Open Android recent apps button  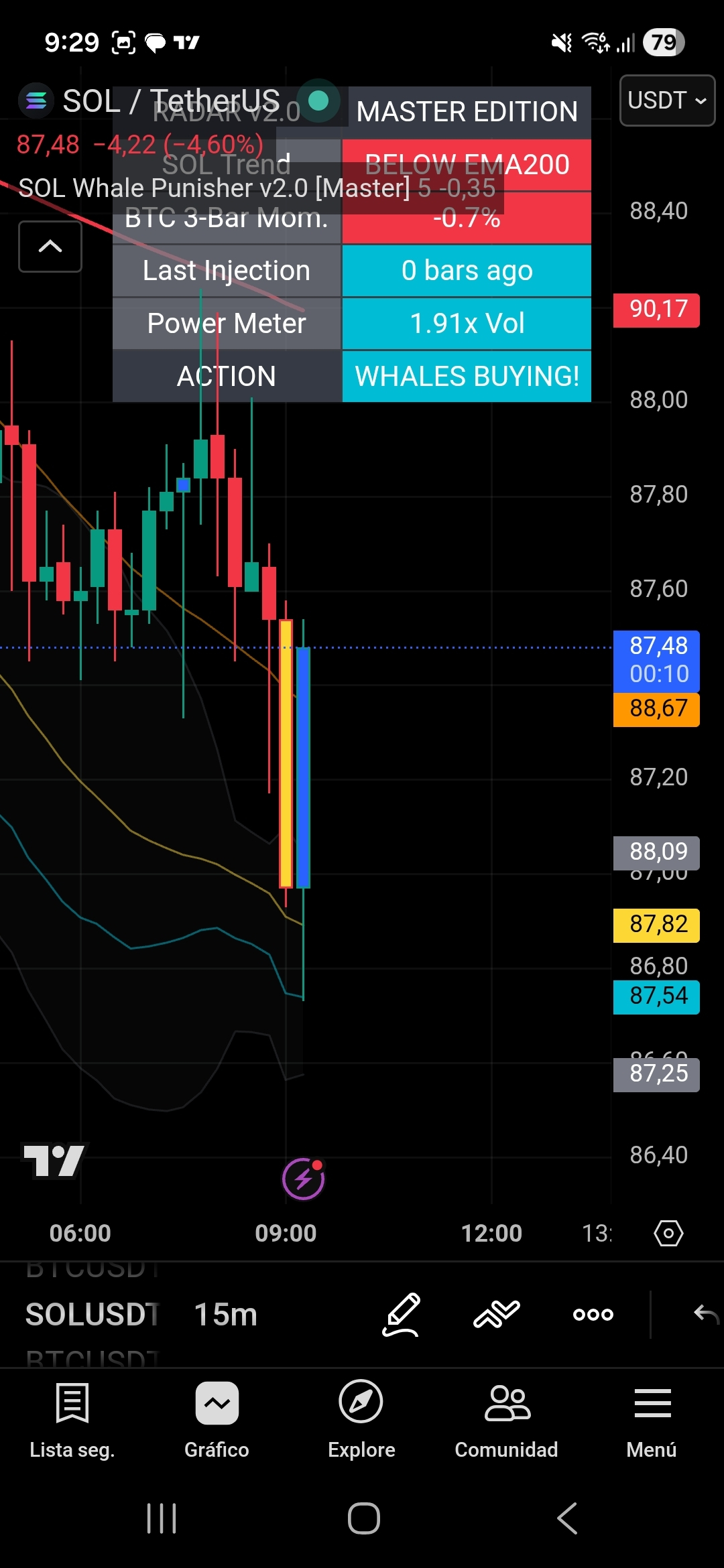coord(162,1518)
